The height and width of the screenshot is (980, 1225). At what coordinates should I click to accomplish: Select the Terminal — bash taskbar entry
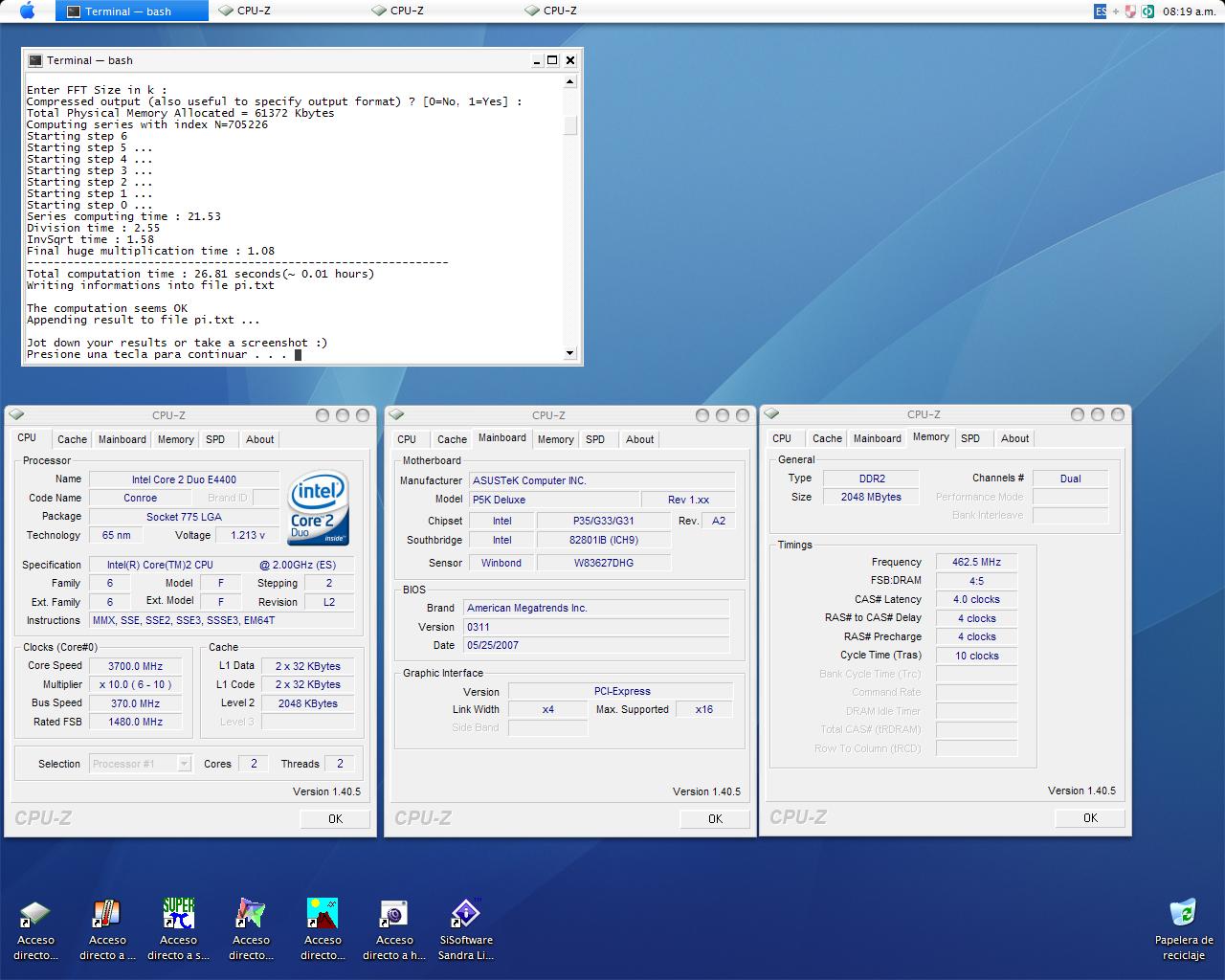tap(132, 11)
